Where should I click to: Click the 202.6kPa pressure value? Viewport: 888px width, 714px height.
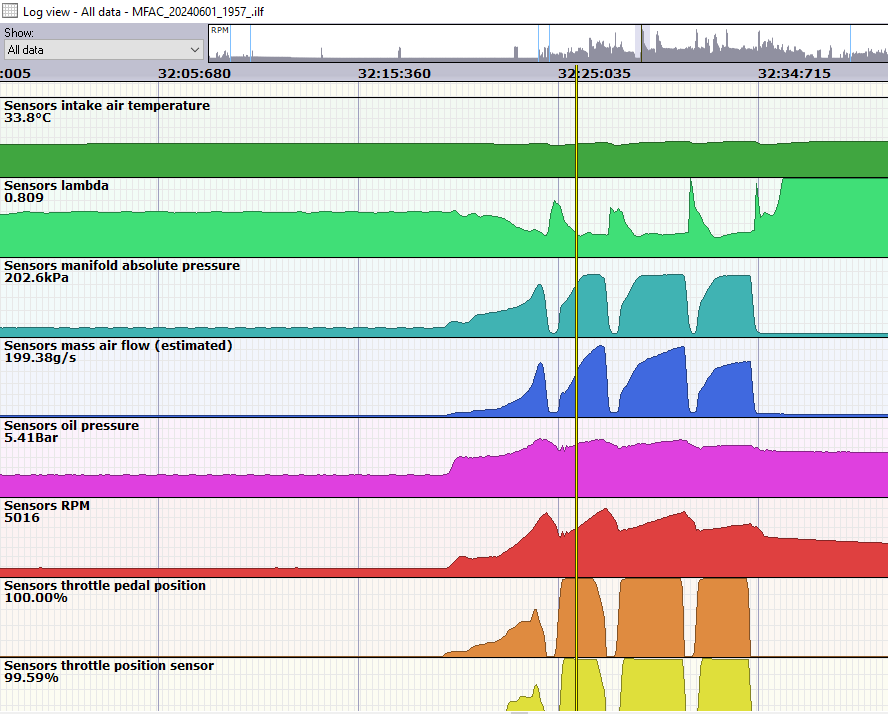coord(36,278)
